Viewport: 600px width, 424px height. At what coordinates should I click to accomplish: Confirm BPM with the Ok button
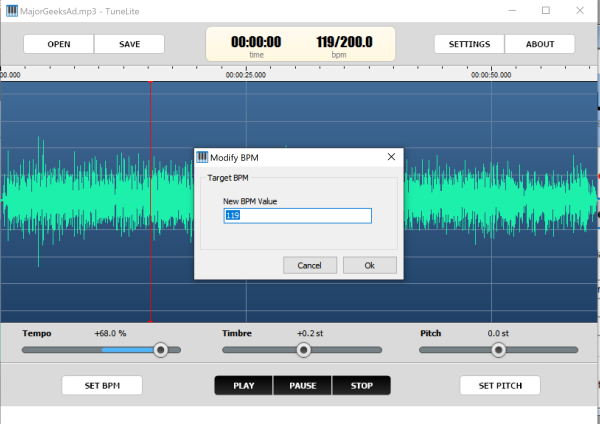369,265
